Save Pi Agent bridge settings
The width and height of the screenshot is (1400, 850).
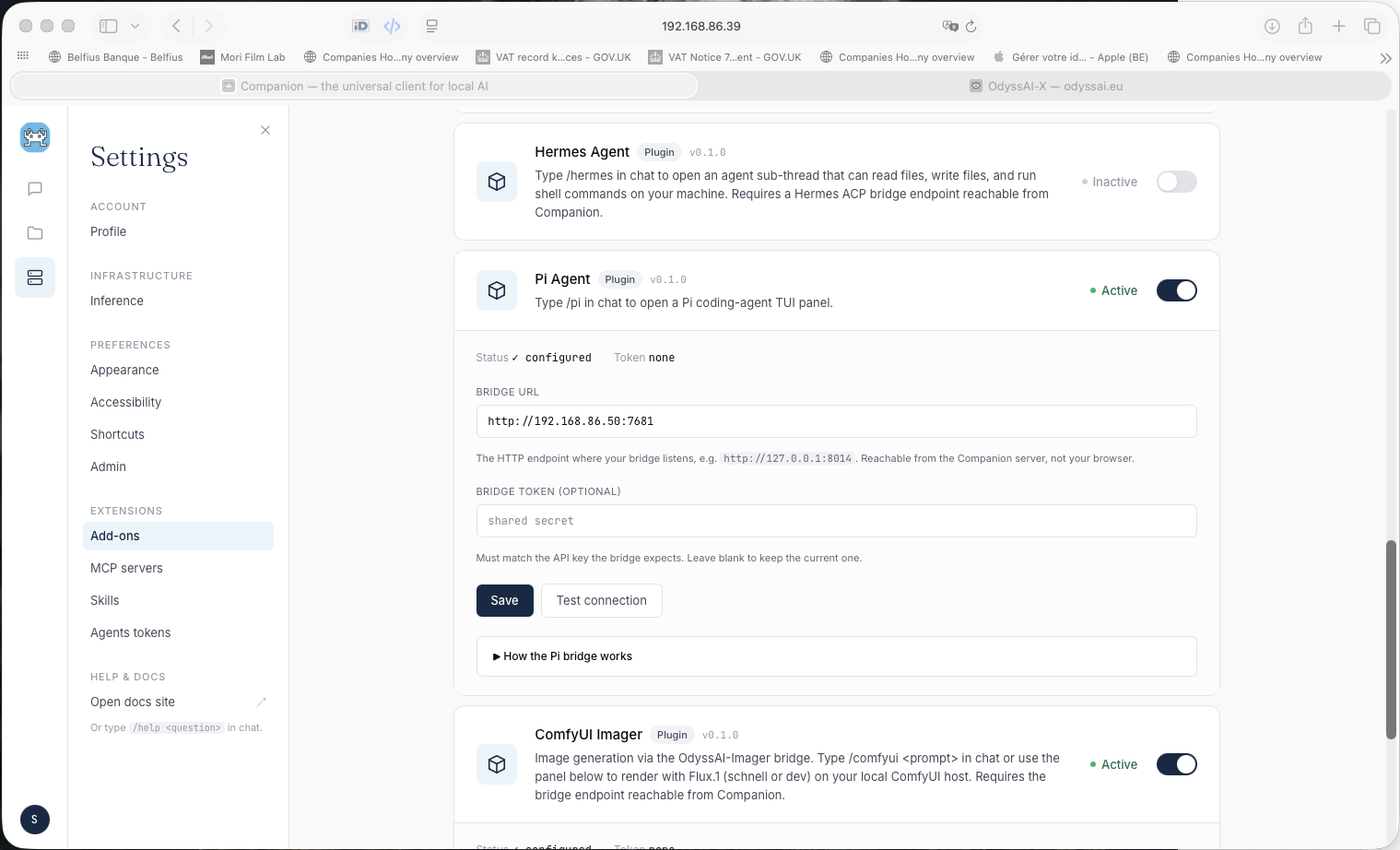pos(504,600)
